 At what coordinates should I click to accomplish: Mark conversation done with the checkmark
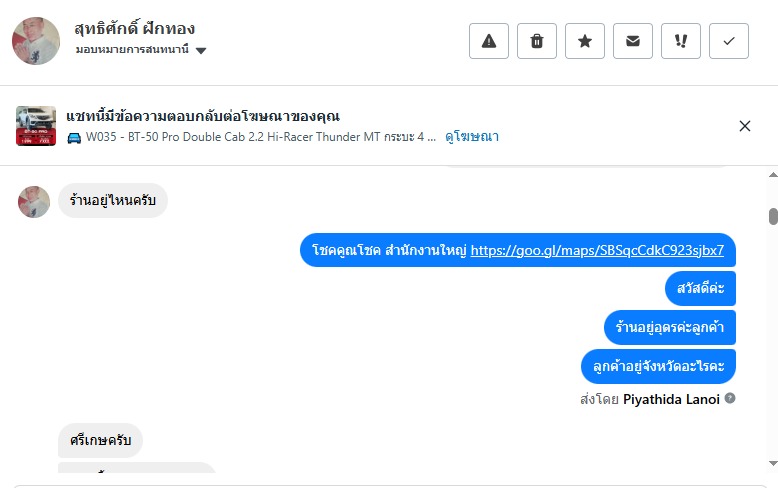[729, 41]
